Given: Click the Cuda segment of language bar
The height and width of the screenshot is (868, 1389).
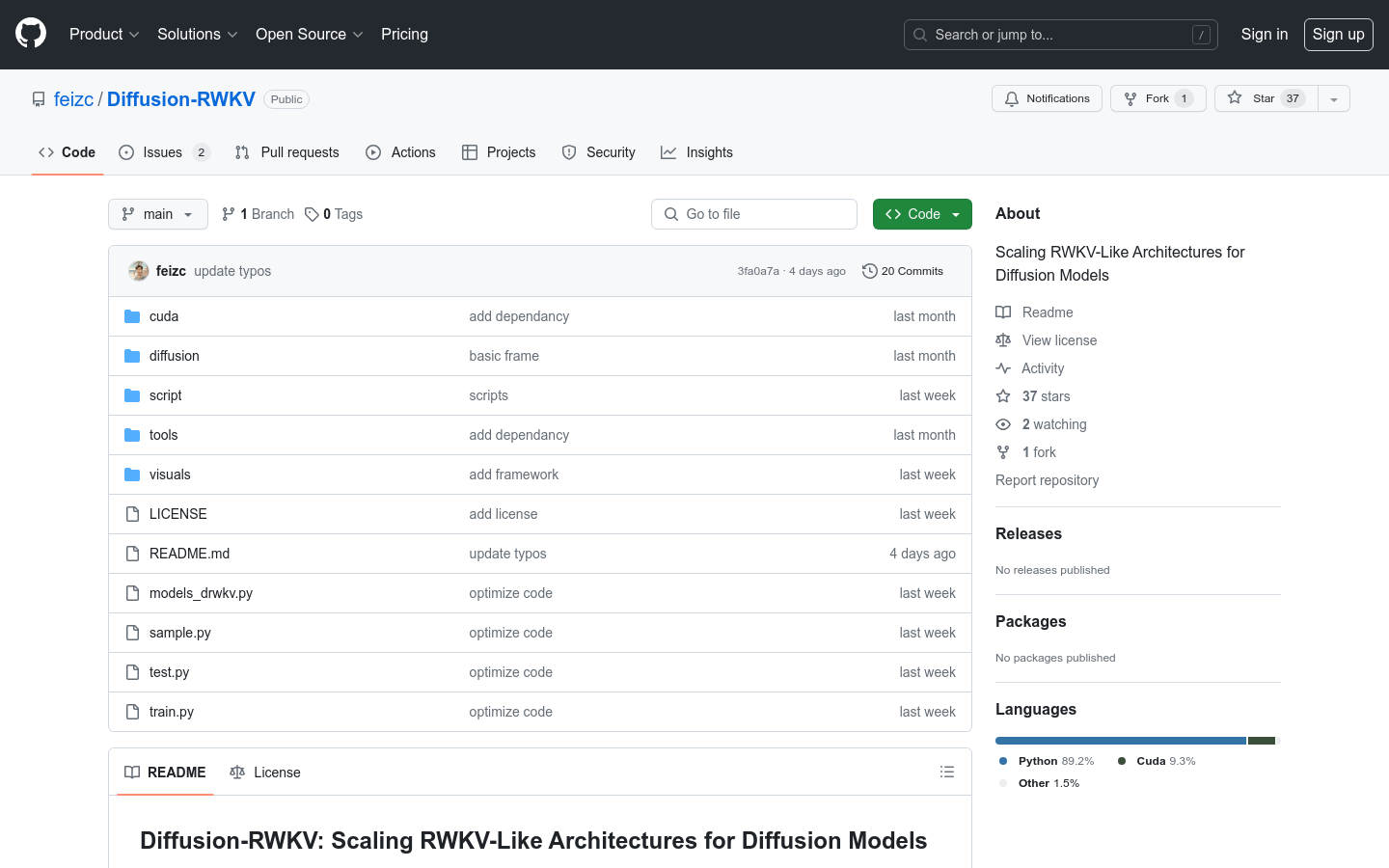Looking at the screenshot, I should [x=1262, y=741].
